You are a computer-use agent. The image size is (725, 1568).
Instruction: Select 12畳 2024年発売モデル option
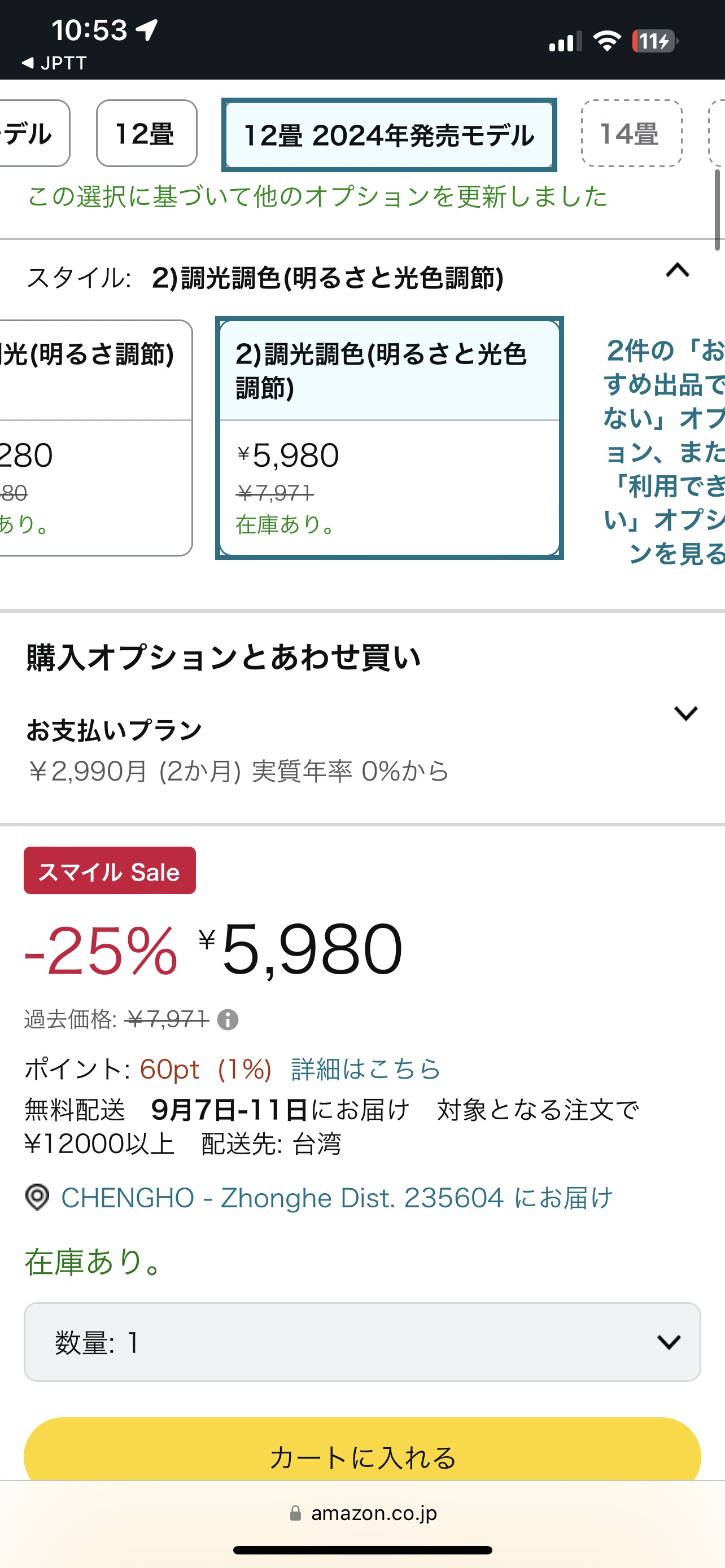pos(389,134)
